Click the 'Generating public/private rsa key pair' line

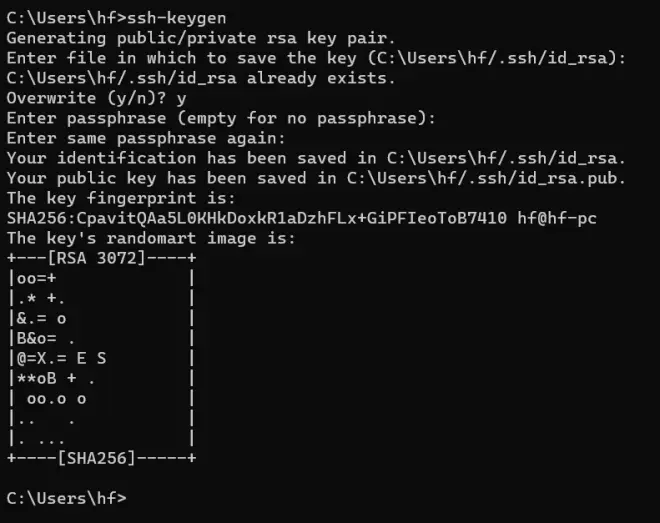201,38
